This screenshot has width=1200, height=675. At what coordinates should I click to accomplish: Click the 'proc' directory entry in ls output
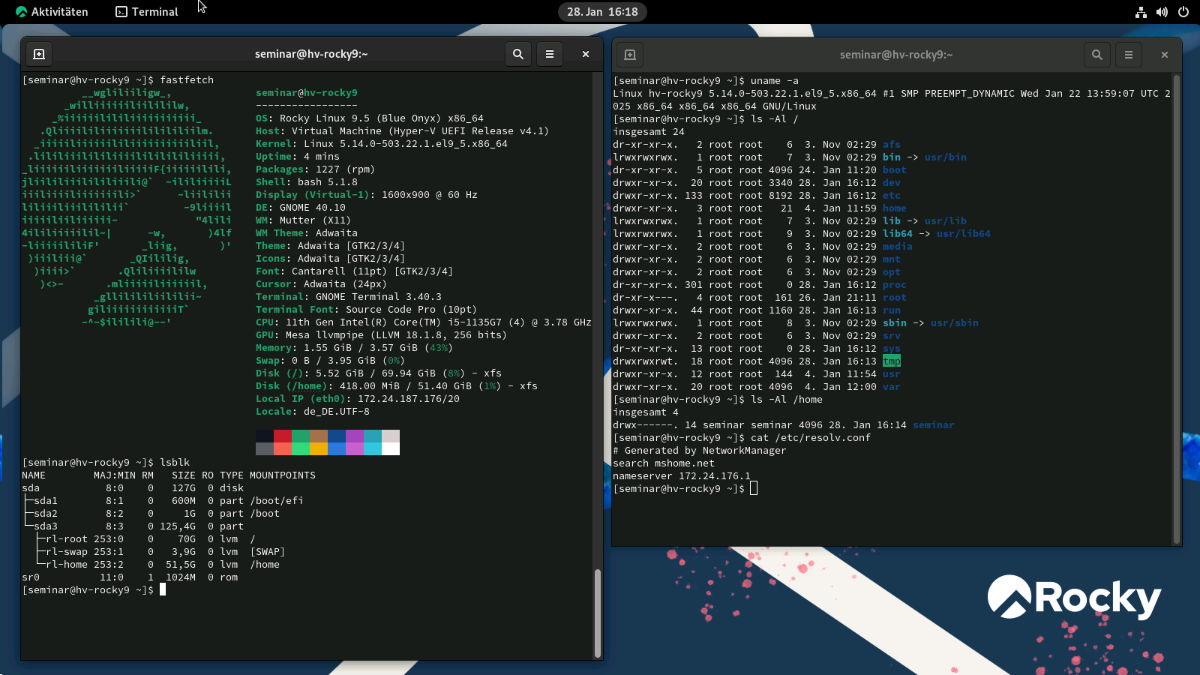pos(894,284)
